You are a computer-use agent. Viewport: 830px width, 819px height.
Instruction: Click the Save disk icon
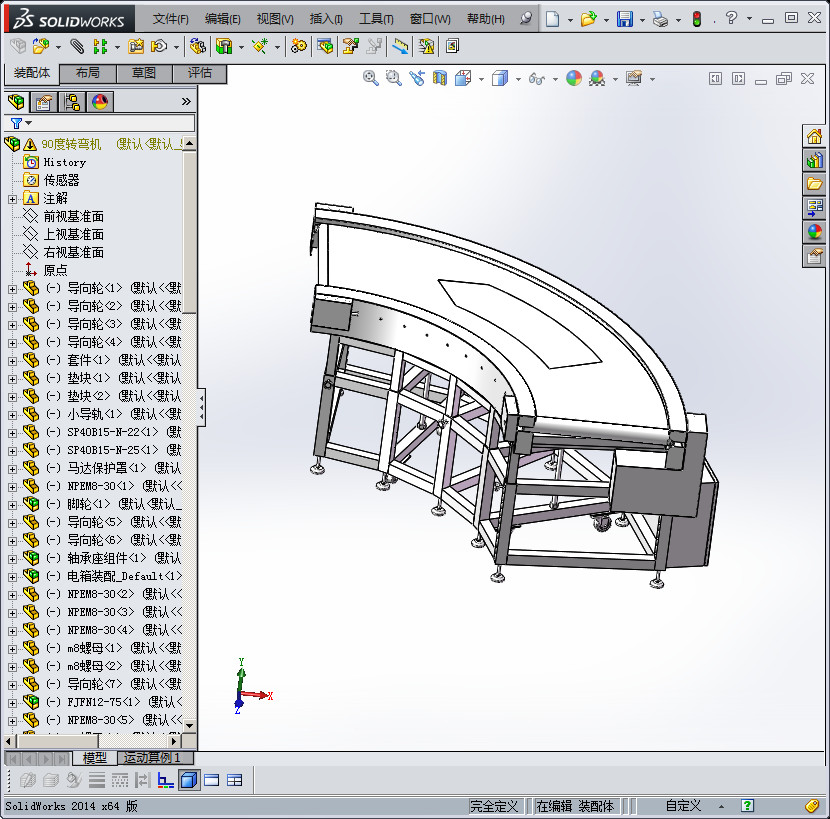point(625,19)
